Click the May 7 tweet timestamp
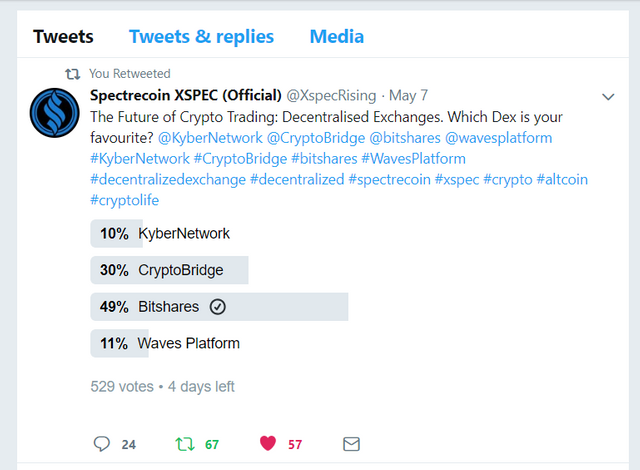This screenshot has height=470, width=640. coord(408,95)
